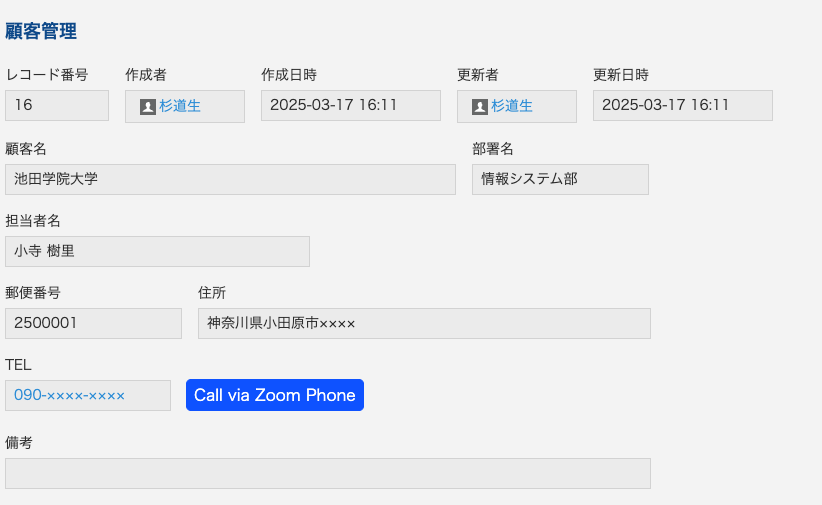The image size is (822, 505).
Task: Click the empty 備考 notes field
Action: [328, 474]
